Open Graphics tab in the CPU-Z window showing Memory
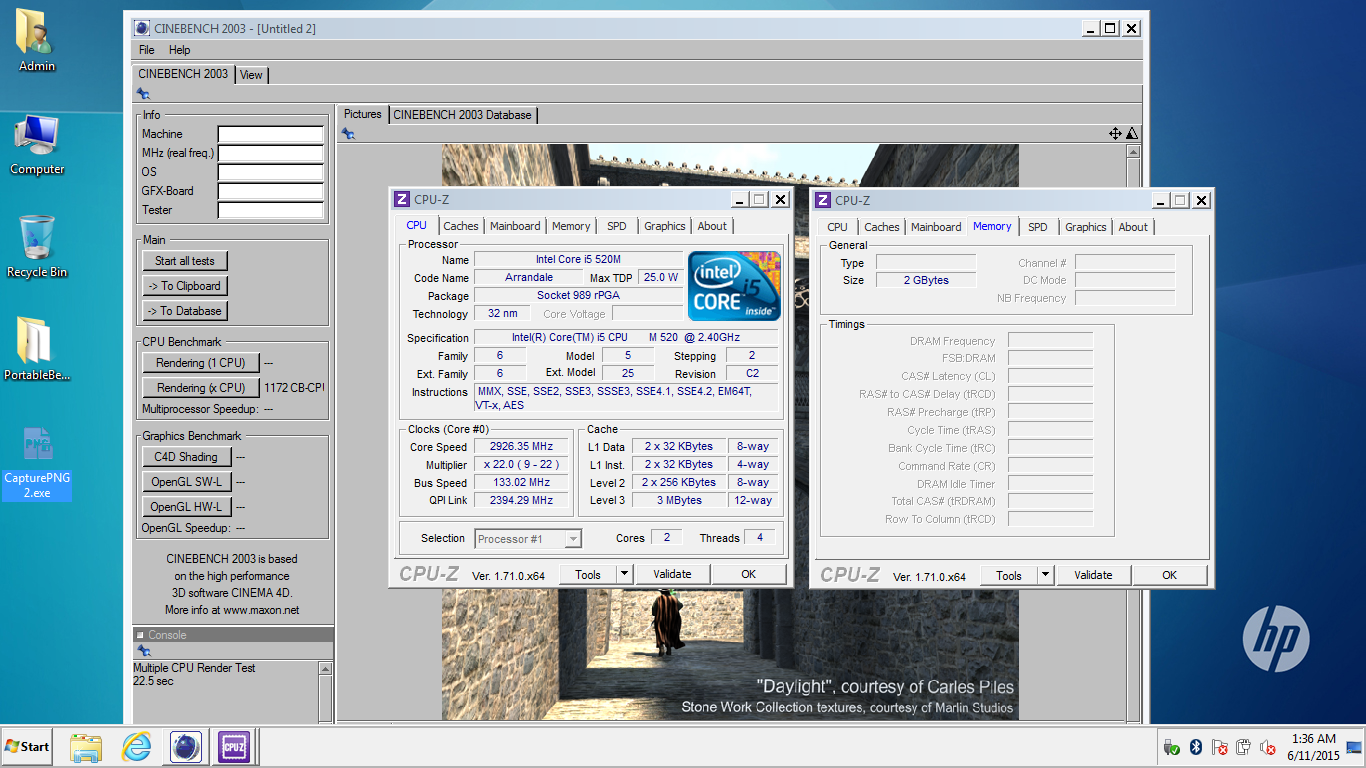This screenshot has width=1366, height=768. 1085,227
